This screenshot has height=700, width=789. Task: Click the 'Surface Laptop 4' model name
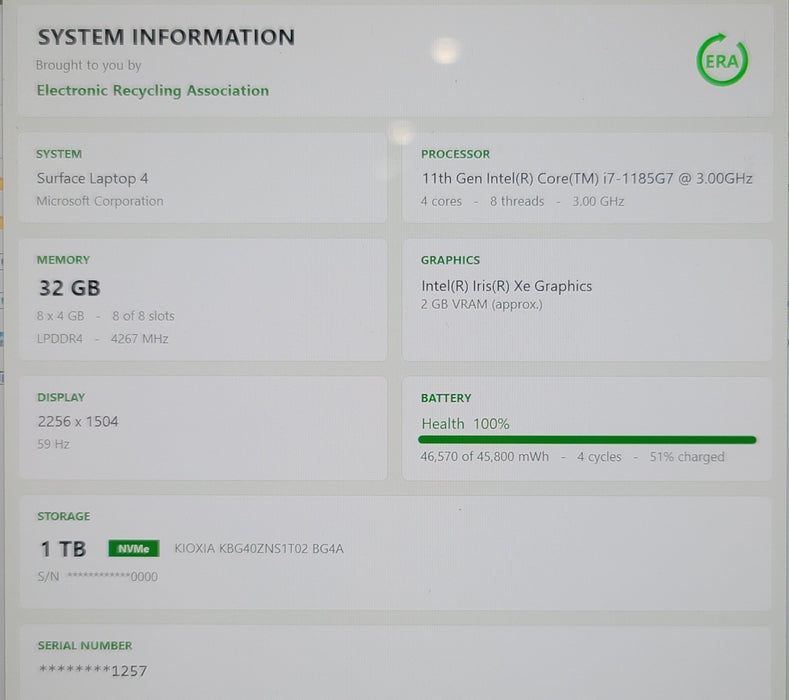[x=92, y=179]
